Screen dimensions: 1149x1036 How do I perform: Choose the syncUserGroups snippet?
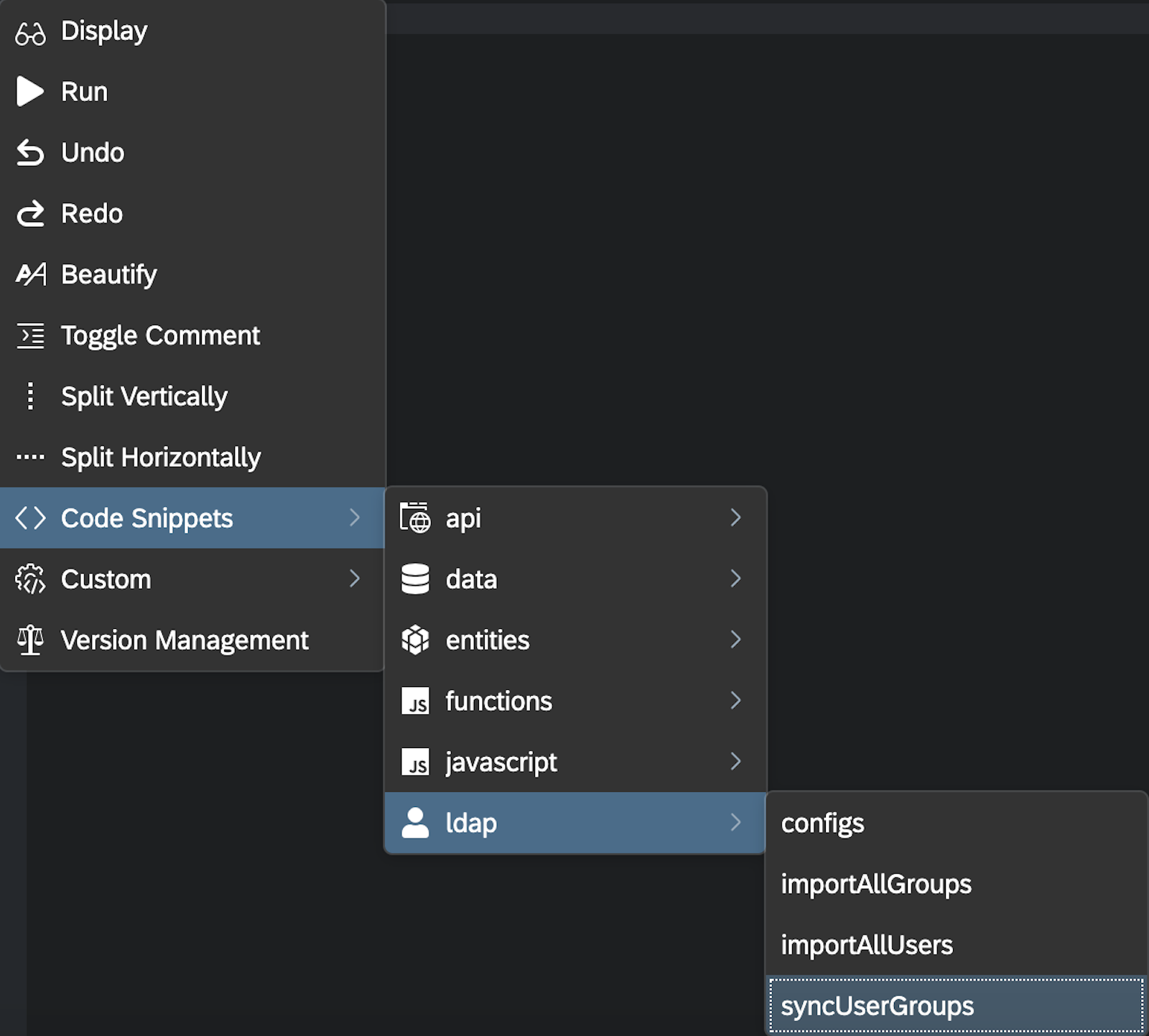(x=878, y=1004)
